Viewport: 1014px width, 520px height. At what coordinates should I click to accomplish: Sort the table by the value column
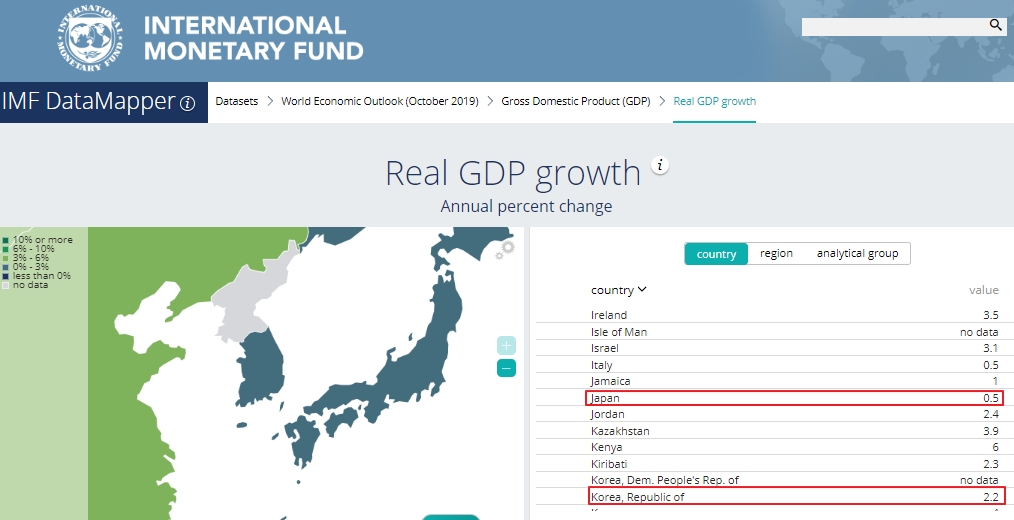click(x=983, y=290)
